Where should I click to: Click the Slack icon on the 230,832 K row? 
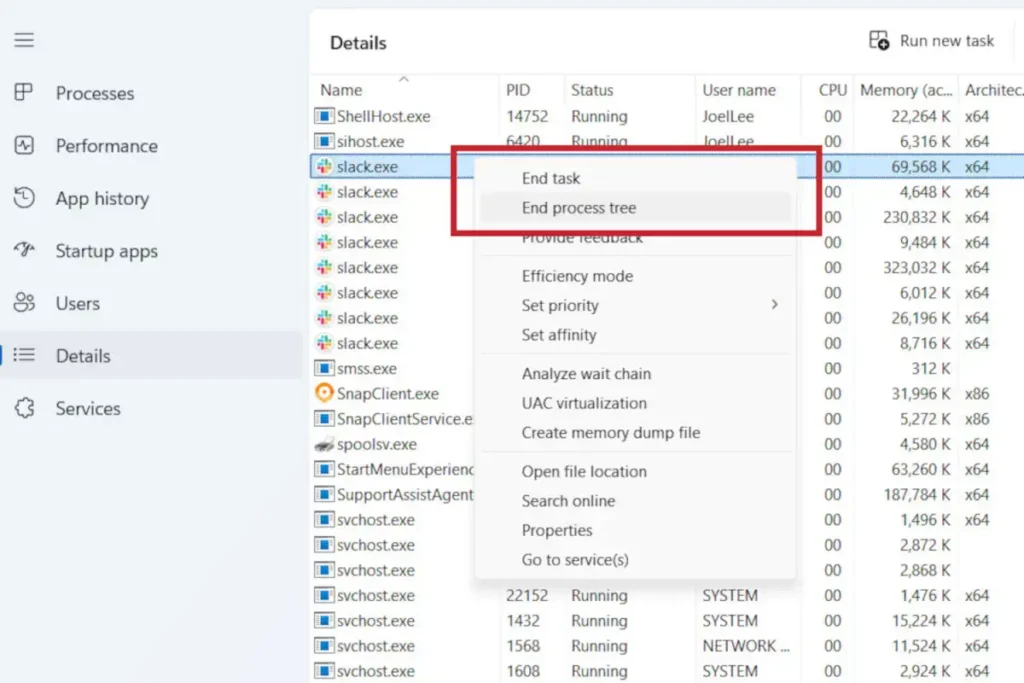[x=324, y=217]
